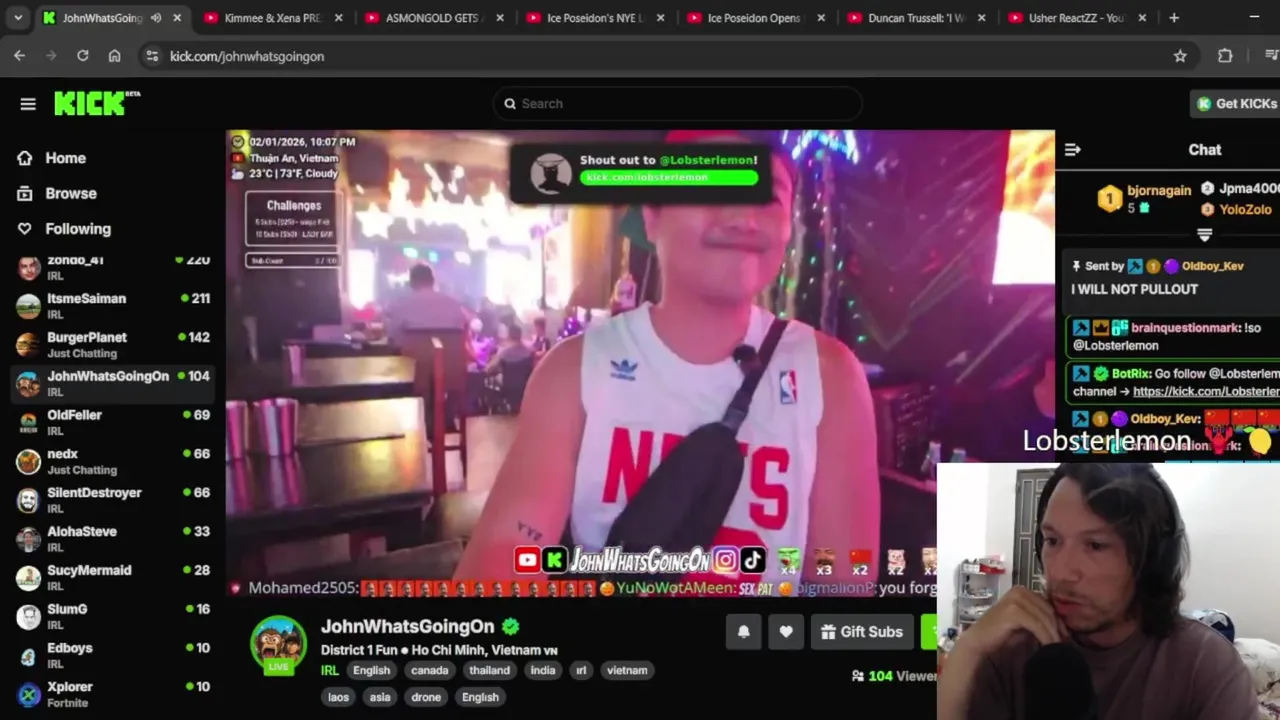This screenshot has width=1280, height=720.
Task: Select the thailand tag
Action: (489, 671)
